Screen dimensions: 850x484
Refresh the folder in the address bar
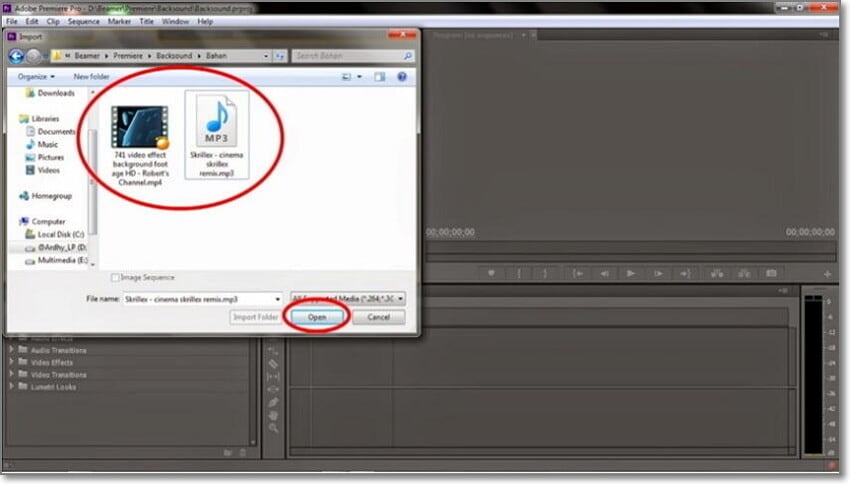point(280,56)
